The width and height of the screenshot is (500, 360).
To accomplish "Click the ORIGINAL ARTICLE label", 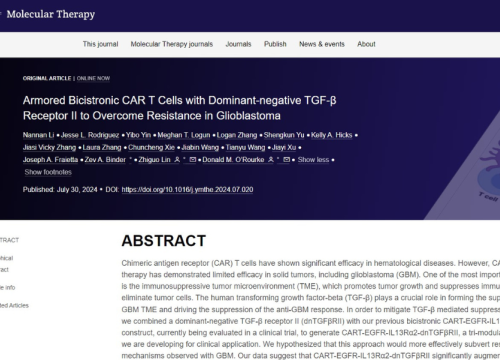I will [x=47, y=78].
